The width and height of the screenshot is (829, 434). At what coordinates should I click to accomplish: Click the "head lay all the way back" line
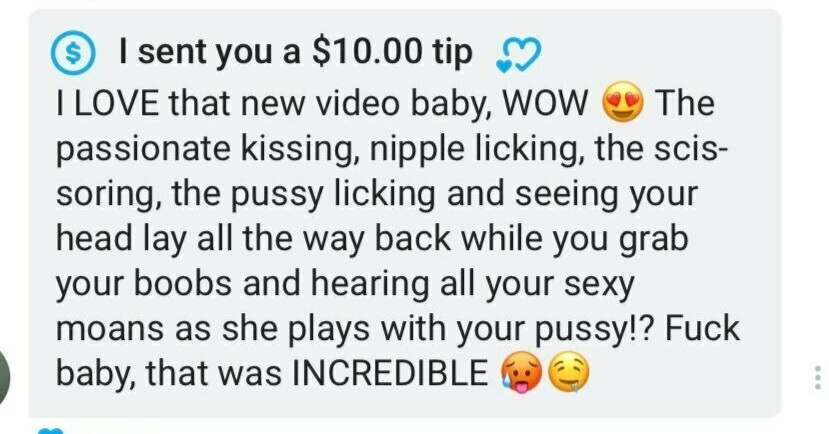[253, 239]
